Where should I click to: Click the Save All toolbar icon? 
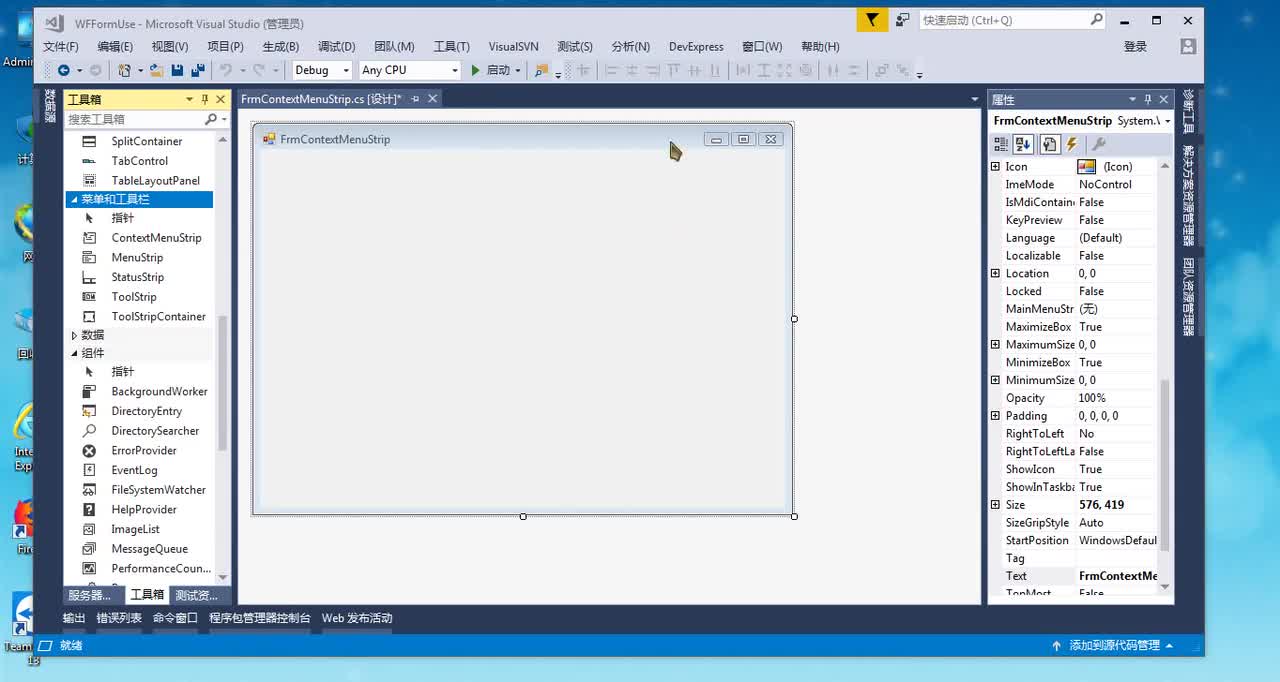click(x=197, y=70)
